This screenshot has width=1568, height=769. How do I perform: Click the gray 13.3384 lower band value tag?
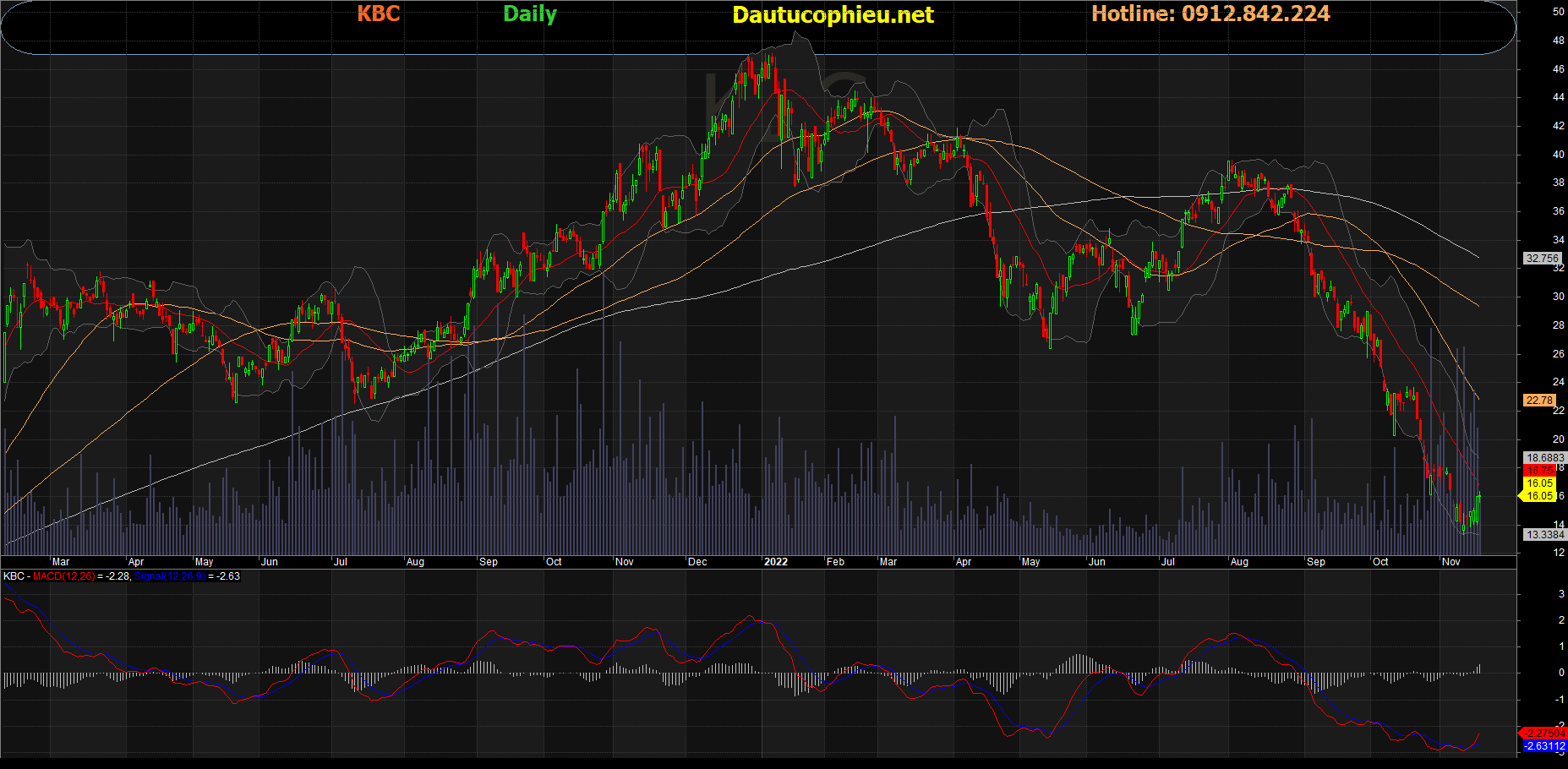[1543, 535]
